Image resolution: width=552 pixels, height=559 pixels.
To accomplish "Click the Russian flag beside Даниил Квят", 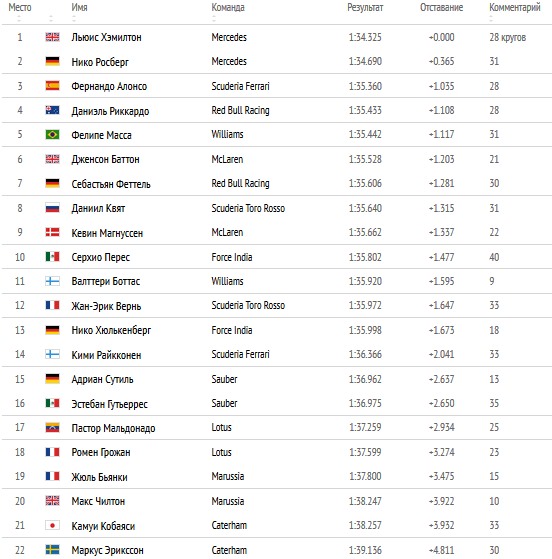I will coord(52,207).
